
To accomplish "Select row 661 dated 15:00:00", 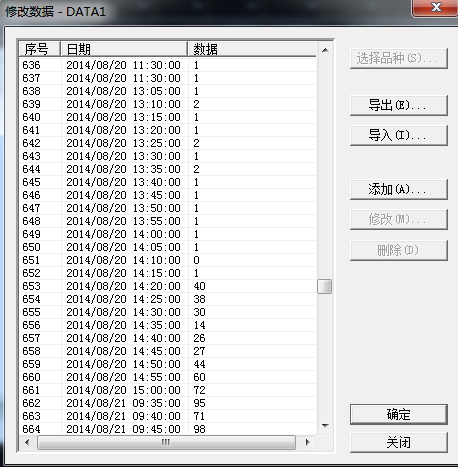I will click(168, 390).
